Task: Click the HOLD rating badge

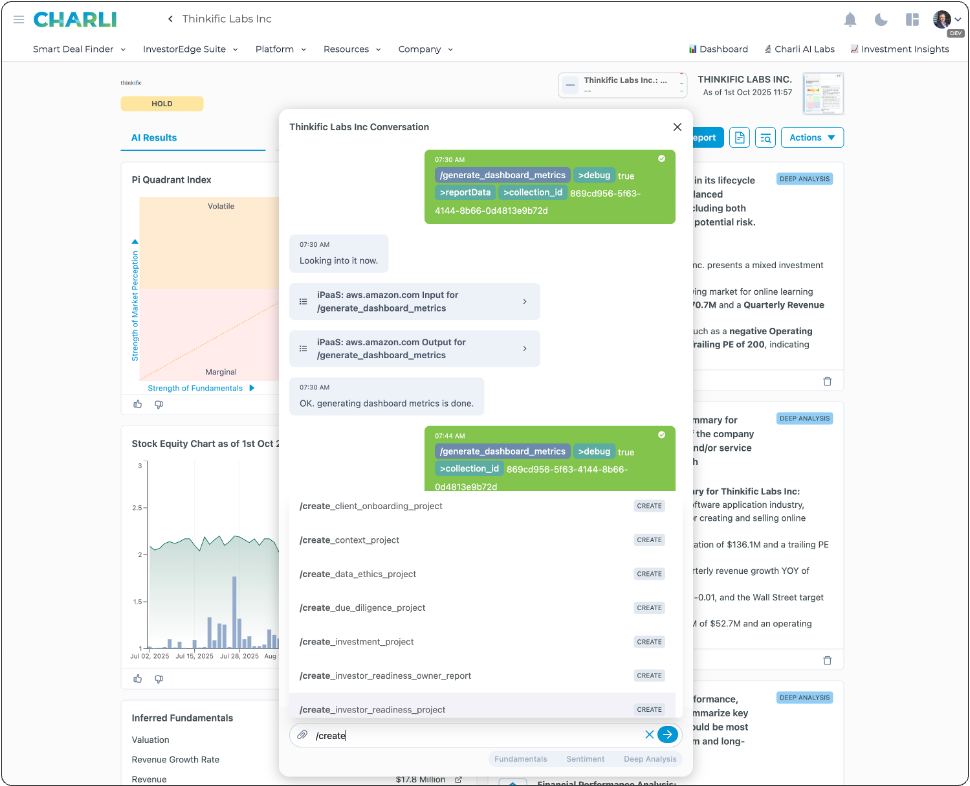Action: click(x=162, y=104)
